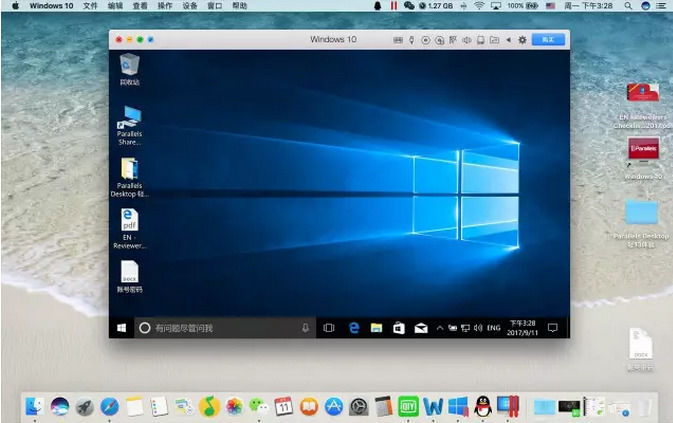
Task: Open Parallels Desktop icon in the Dock
Action: tap(508, 406)
